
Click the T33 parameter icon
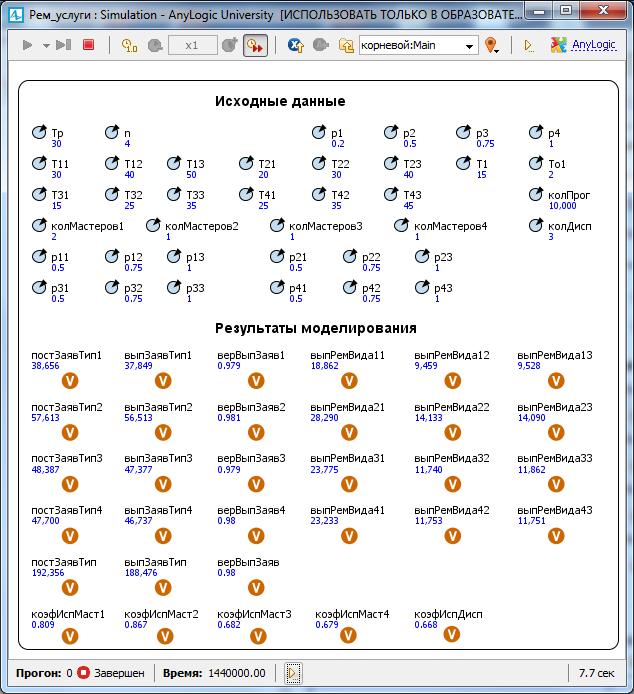pyautogui.click(x=174, y=194)
